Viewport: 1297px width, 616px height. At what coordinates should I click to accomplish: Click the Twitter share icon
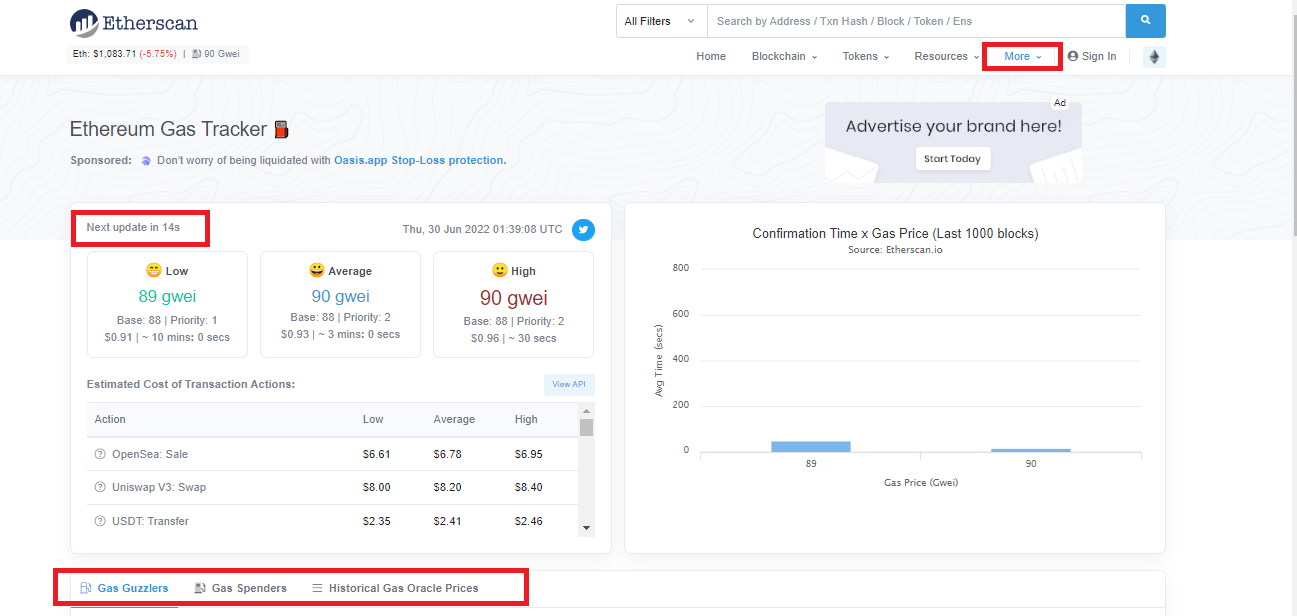(x=584, y=230)
